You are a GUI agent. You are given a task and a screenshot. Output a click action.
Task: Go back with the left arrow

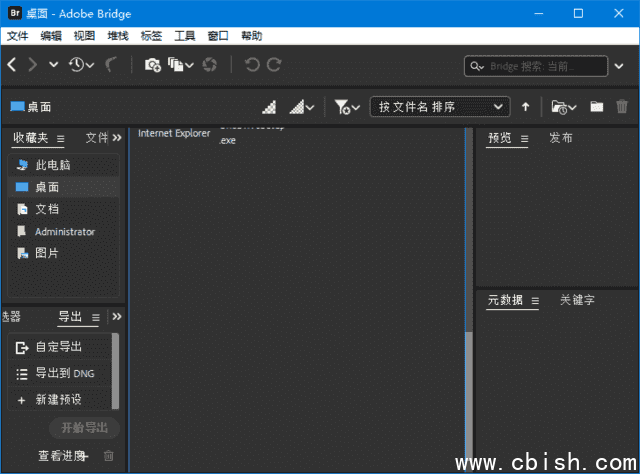click(x=12, y=65)
